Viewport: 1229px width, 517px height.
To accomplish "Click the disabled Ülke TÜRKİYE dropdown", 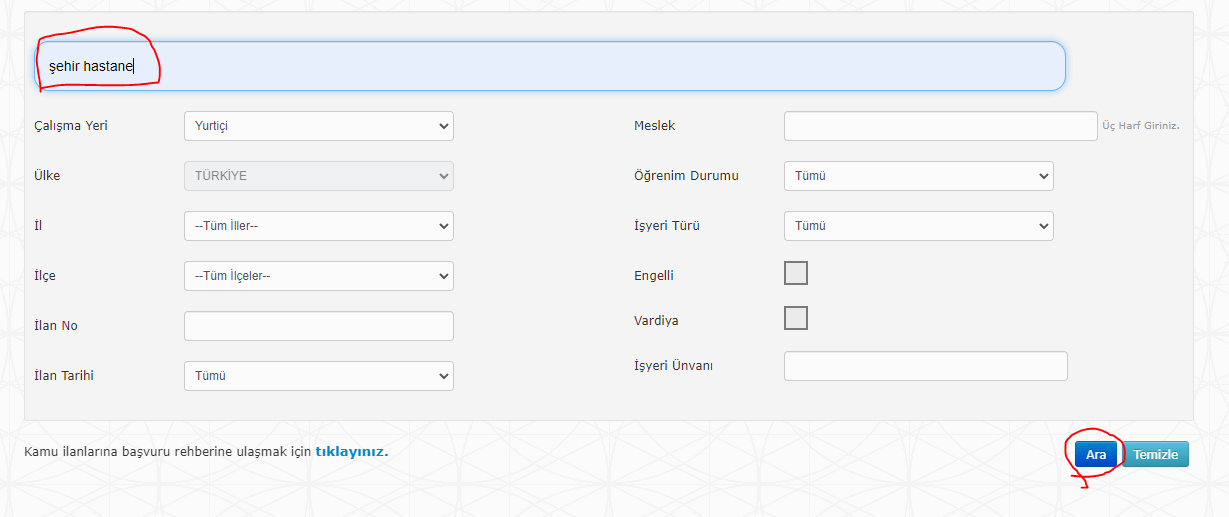I will pyautogui.click(x=319, y=176).
